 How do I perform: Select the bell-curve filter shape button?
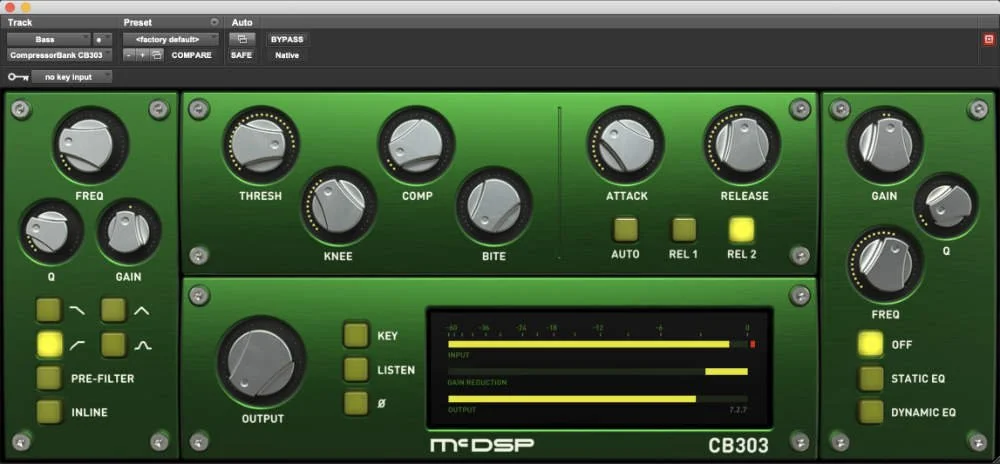pos(114,344)
